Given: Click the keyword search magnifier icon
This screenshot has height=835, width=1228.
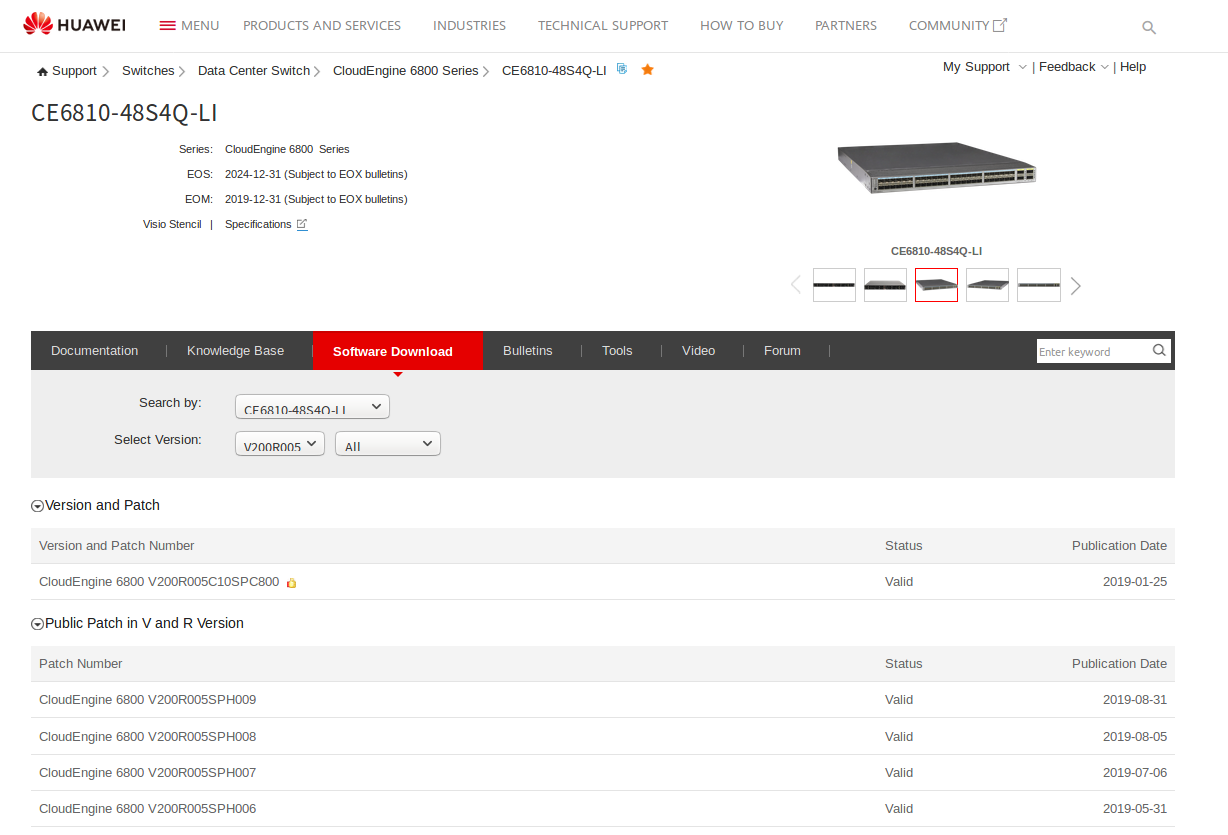Looking at the screenshot, I should click(1159, 350).
